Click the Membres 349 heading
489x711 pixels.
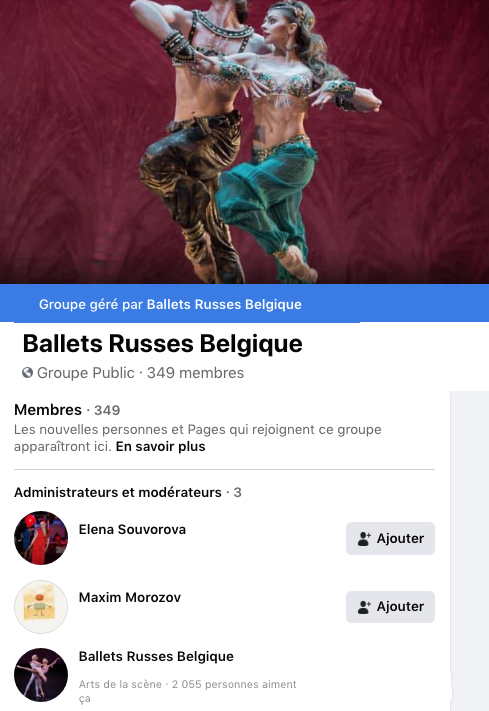[67, 410]
